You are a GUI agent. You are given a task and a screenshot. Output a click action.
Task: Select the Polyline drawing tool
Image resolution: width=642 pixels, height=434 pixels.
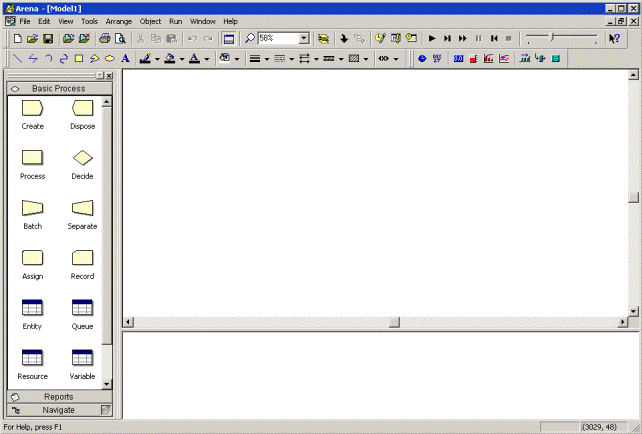33,59
